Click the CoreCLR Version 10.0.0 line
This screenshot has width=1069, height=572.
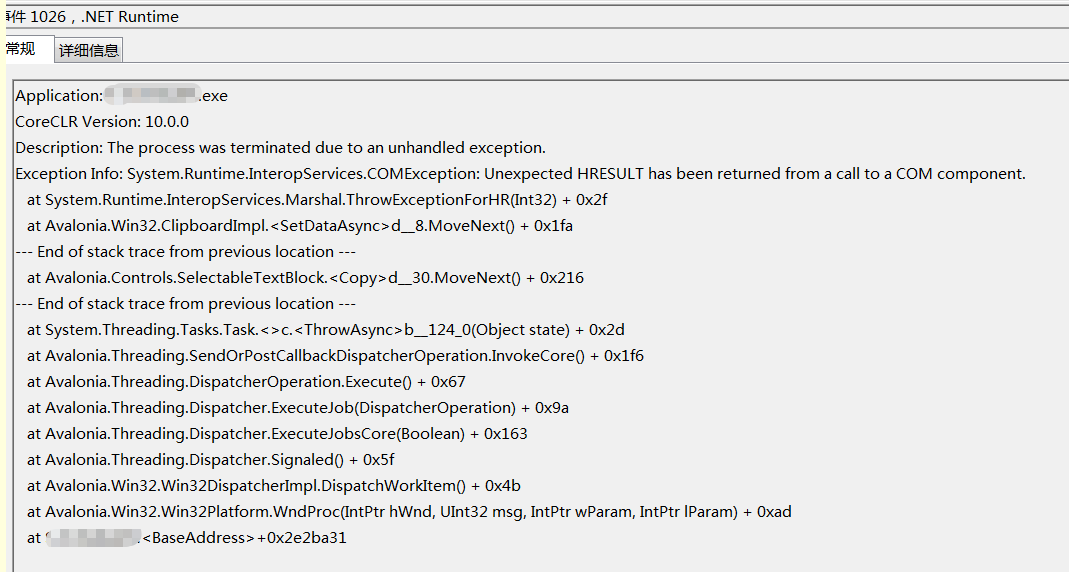(x=102, y=122)
